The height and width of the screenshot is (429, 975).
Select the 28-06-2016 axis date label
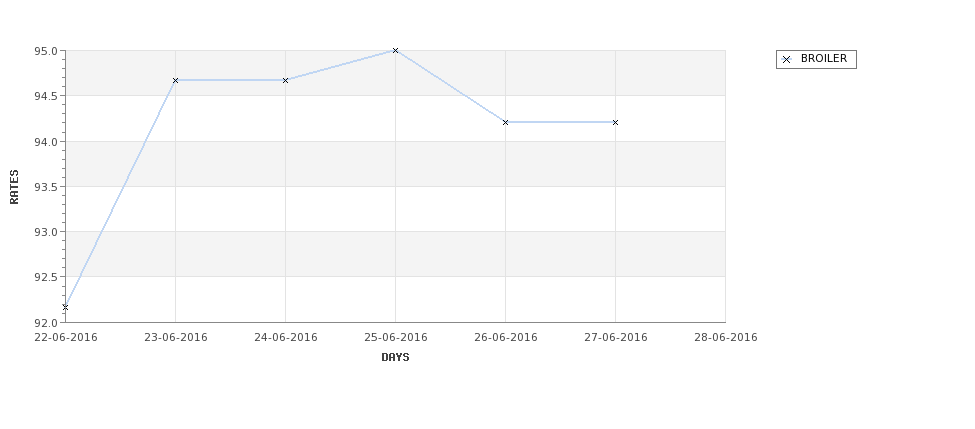coord(726,338)
